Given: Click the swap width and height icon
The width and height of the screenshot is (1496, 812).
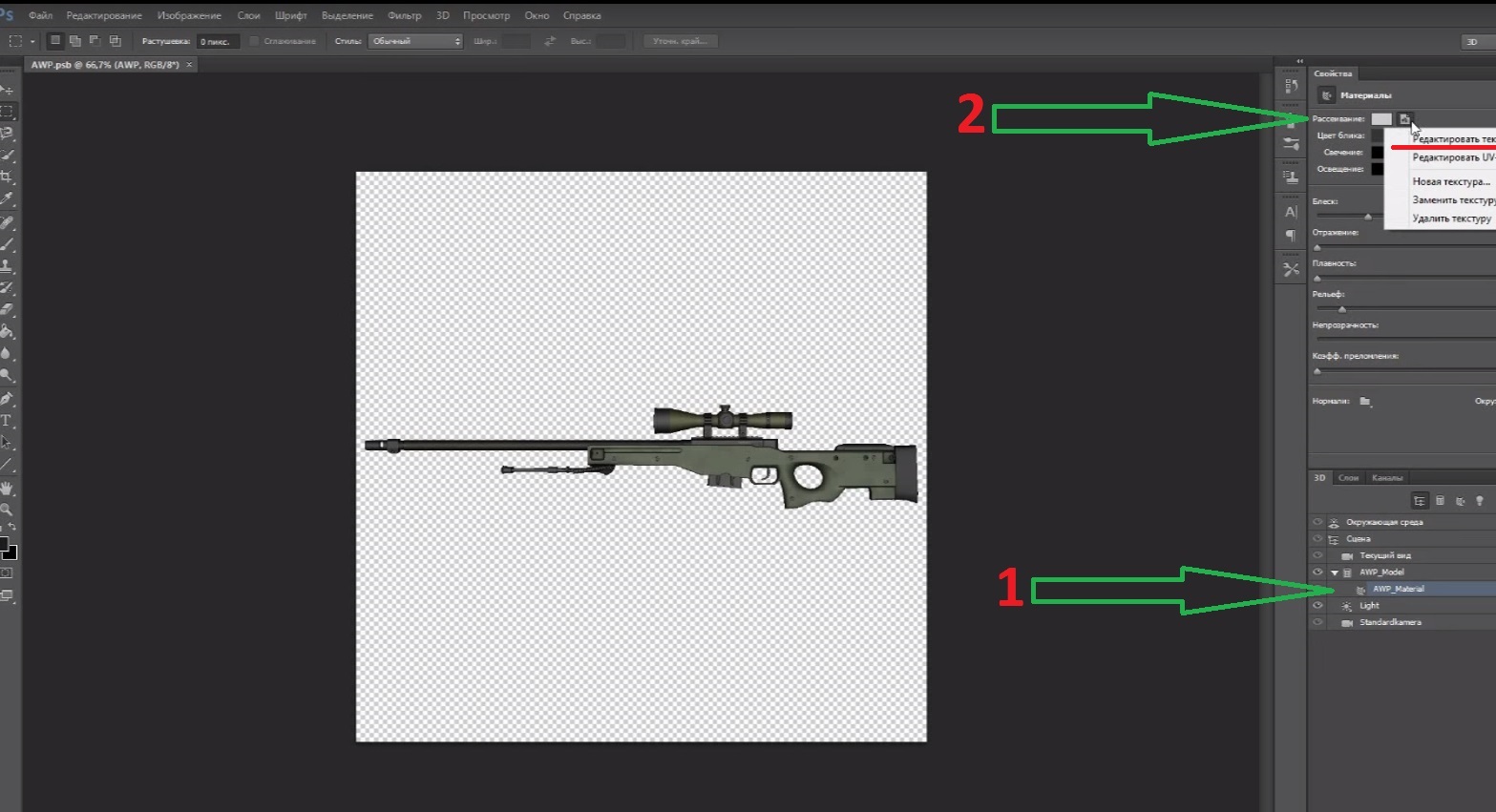Looking at the screenshot, I should coord(549,41).
